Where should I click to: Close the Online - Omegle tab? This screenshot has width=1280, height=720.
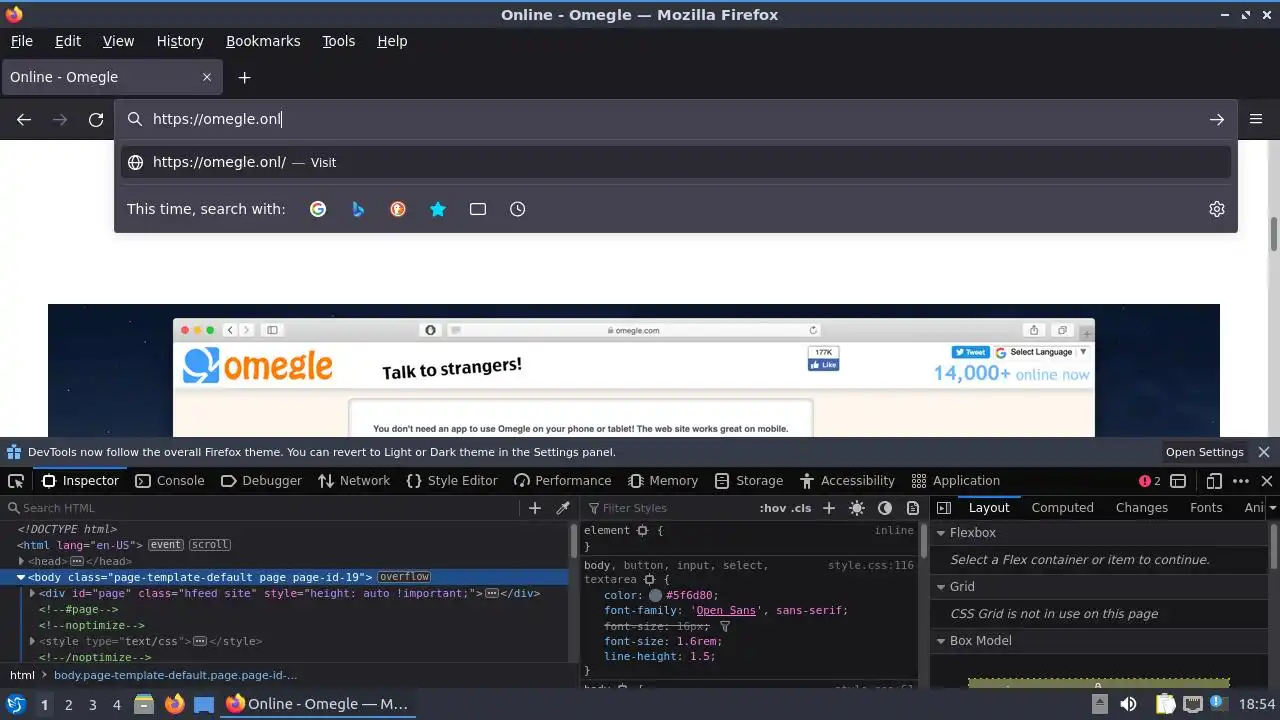pyautogui.click(x=207, y=77)
